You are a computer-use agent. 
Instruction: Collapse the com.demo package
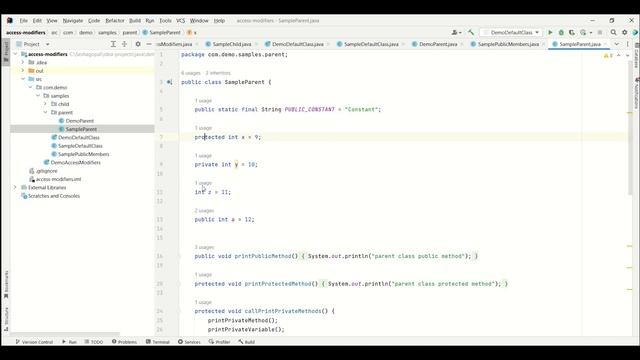(31, 87)
